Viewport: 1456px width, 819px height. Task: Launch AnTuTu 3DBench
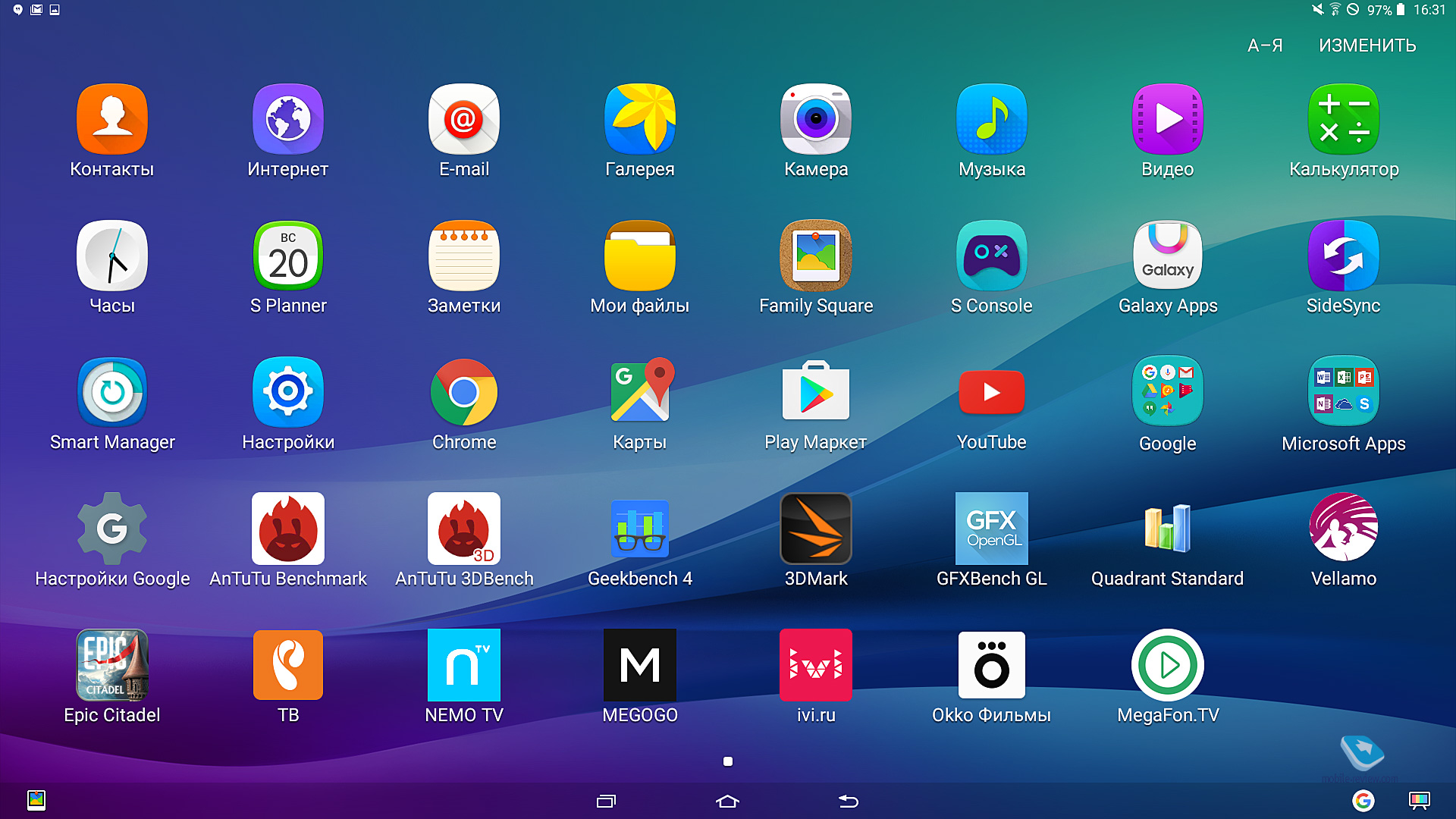(x=464, y=529)
